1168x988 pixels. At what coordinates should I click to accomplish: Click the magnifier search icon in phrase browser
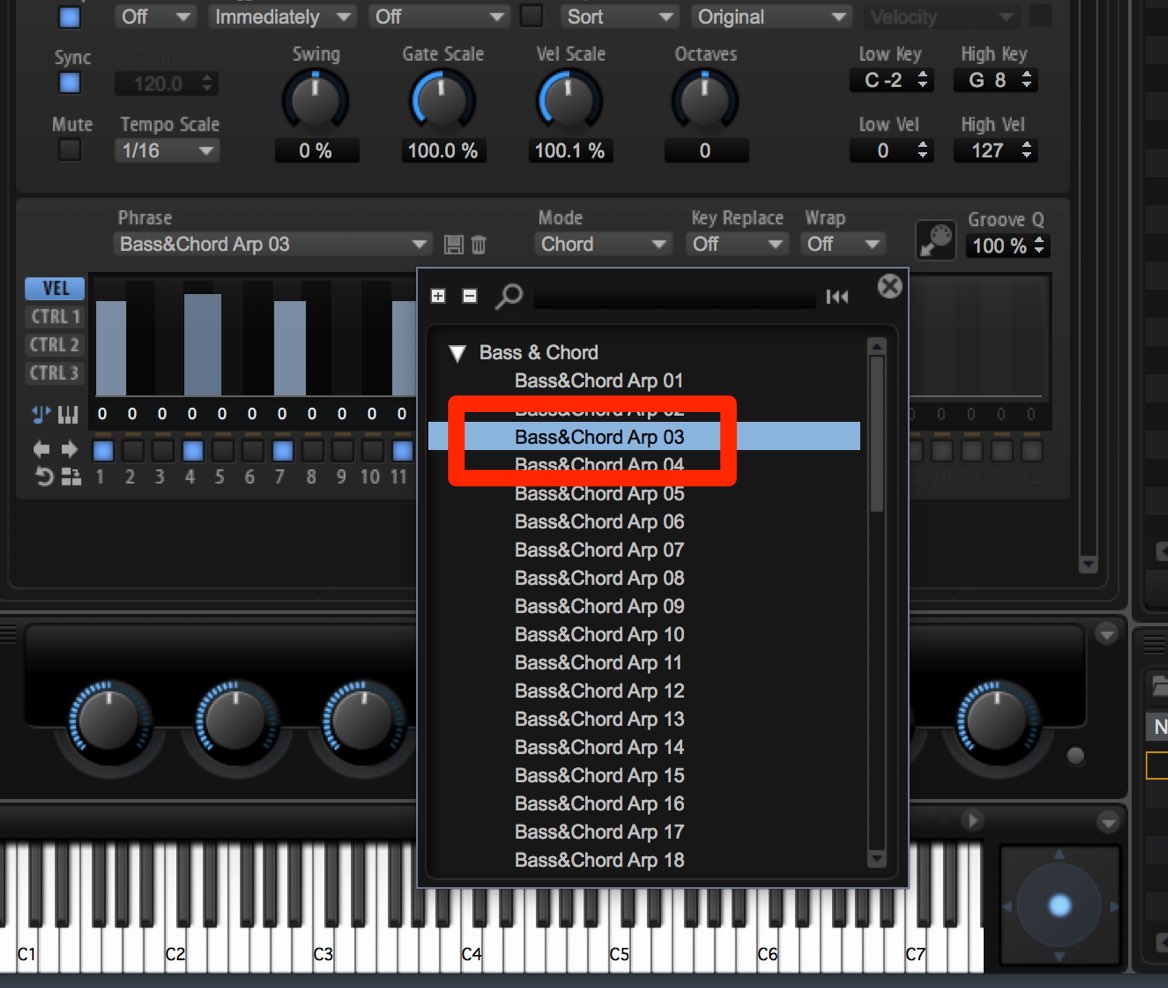coord(510,296)
